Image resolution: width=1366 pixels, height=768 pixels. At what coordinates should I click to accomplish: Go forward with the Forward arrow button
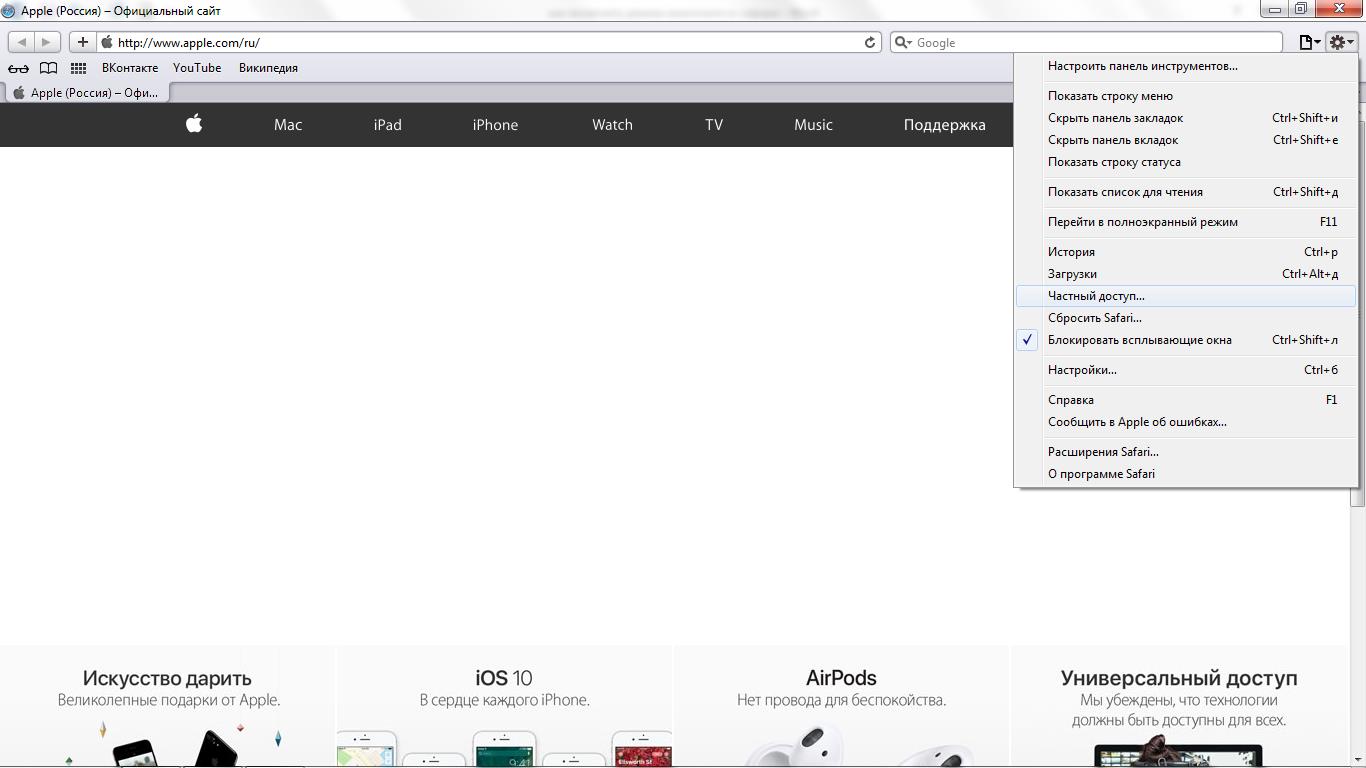pyautogui.click(x=46, y=42)
